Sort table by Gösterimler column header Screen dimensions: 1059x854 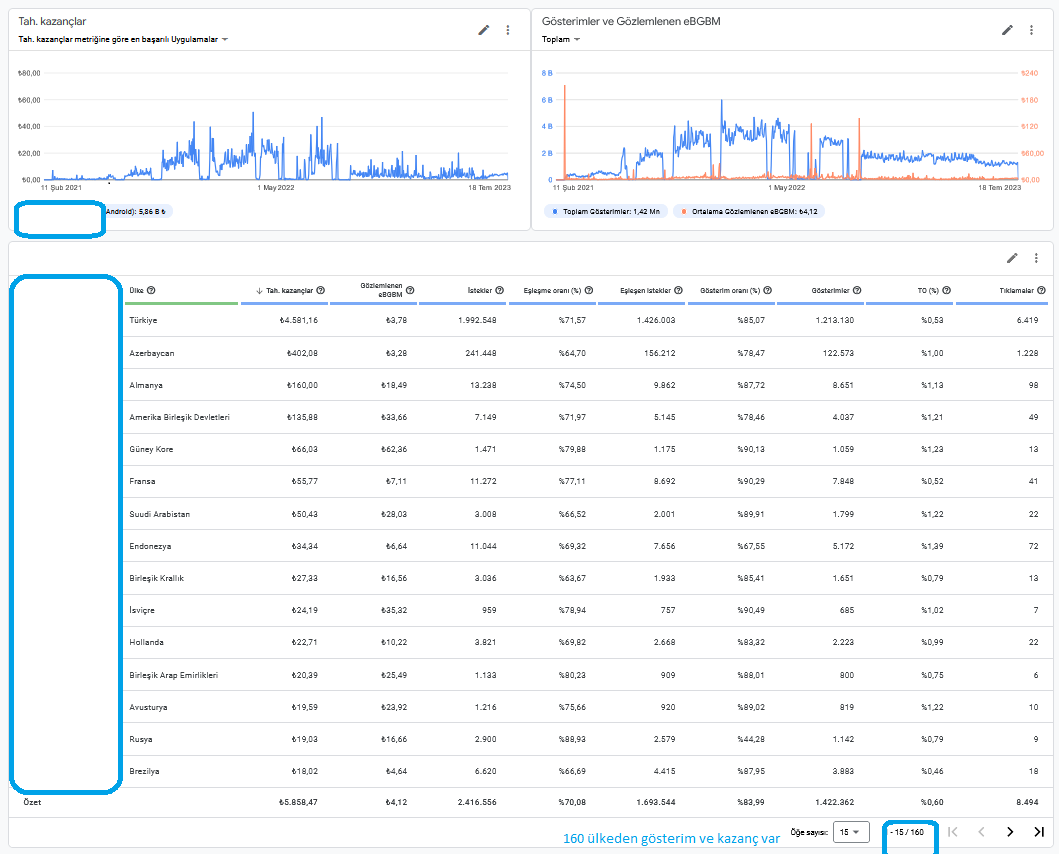pos(830,291)
